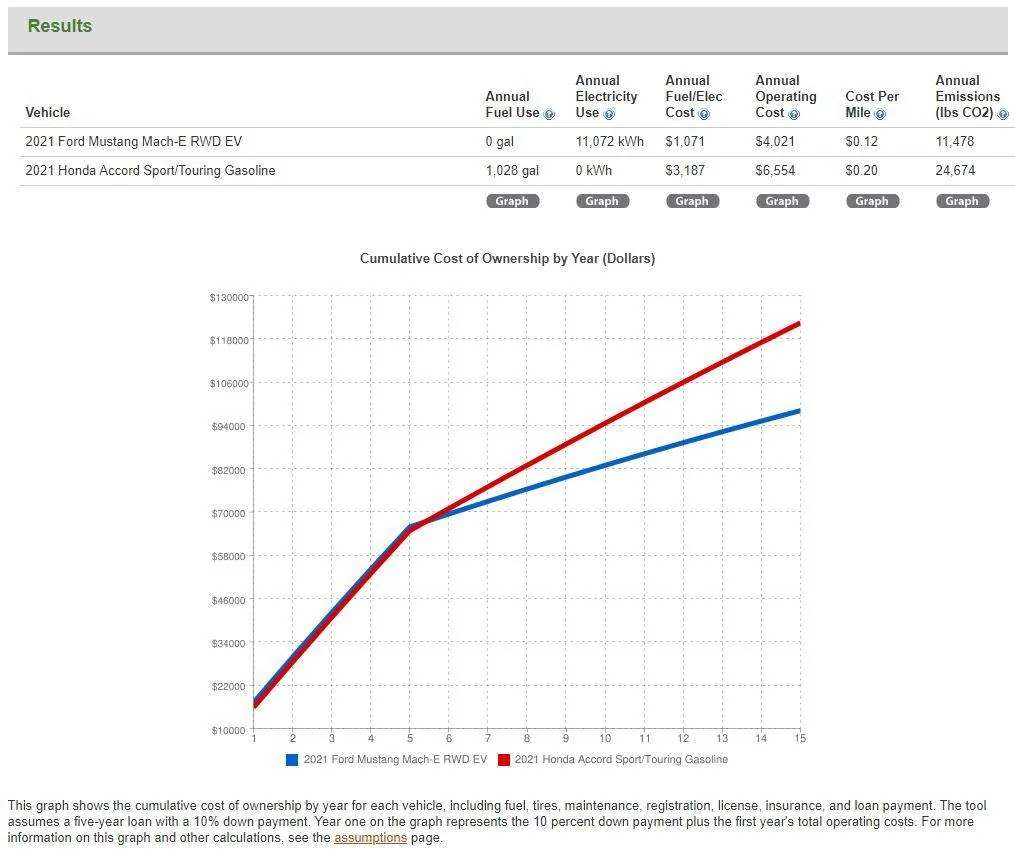
Task: Click table row 2021 Ford Mustang Mach-E RWD EV
Action: coord(517,142)
